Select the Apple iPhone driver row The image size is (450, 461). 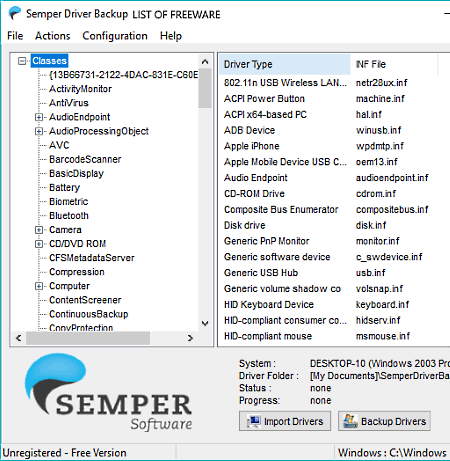[x=252, y=146]
